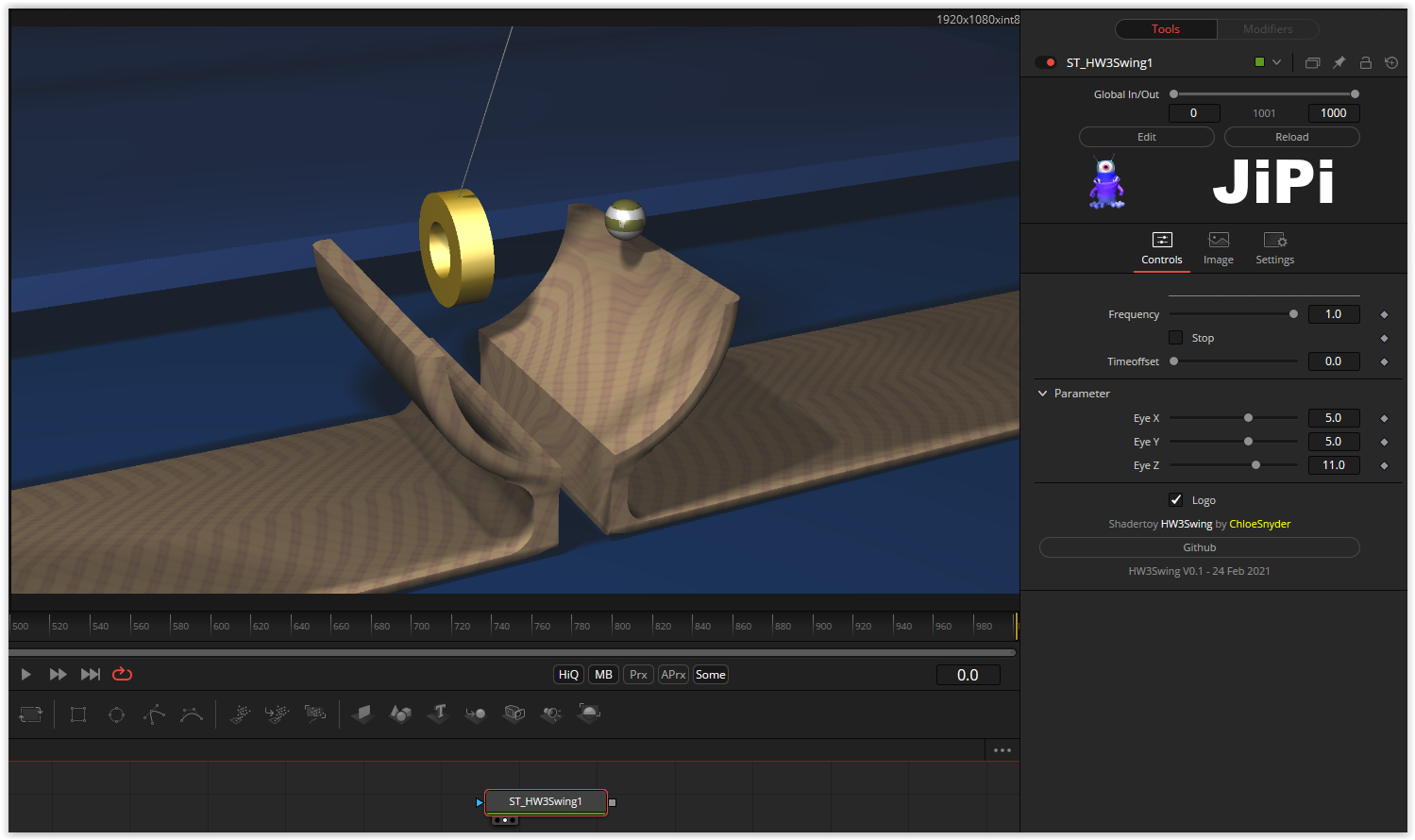The image size is (1415, 840).
Task: Add a Renderer 3D node
Action: [x=589, y=714]
